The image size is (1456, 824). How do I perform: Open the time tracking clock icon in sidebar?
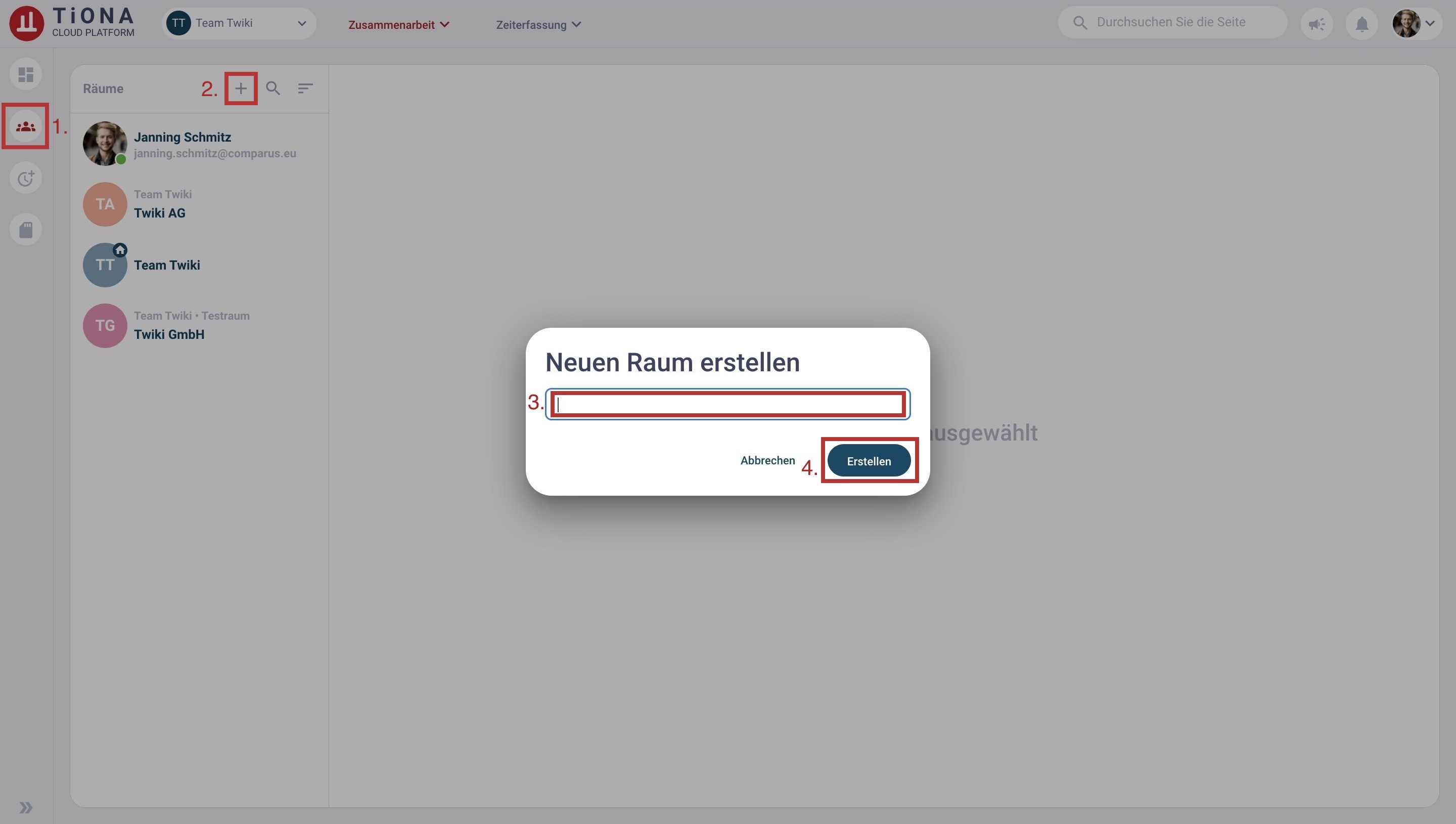tap(26, 178)
